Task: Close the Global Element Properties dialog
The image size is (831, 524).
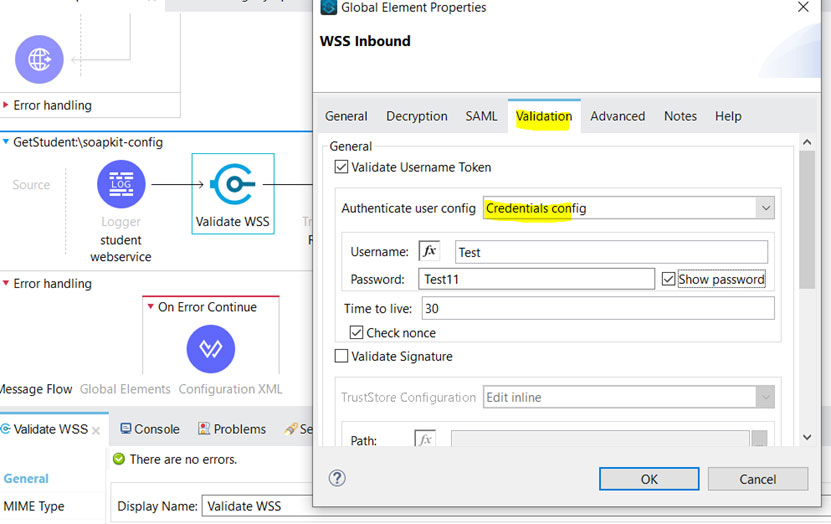Action: 803,7
